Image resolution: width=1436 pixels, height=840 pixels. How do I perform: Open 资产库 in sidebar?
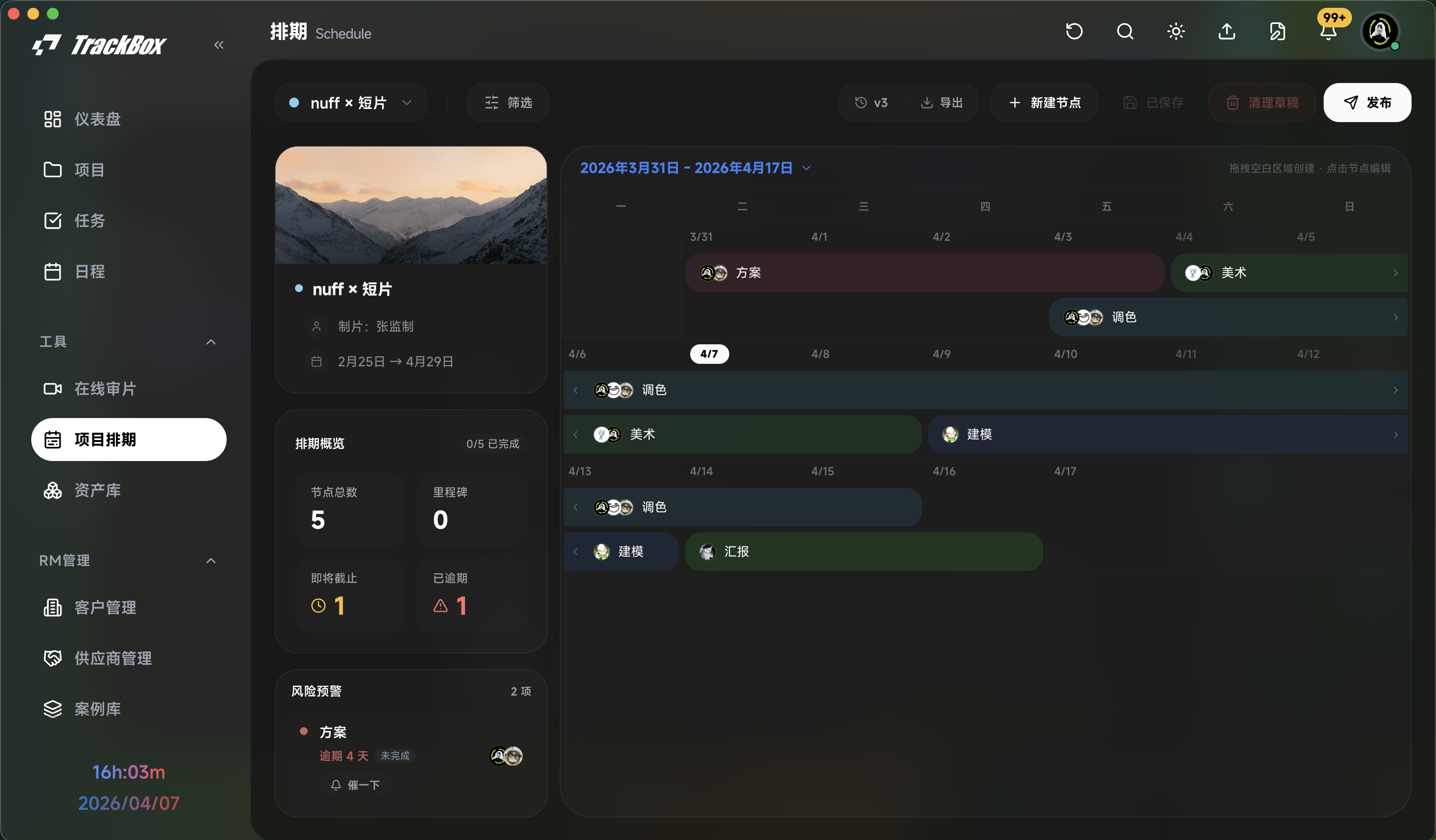point(129,490)
